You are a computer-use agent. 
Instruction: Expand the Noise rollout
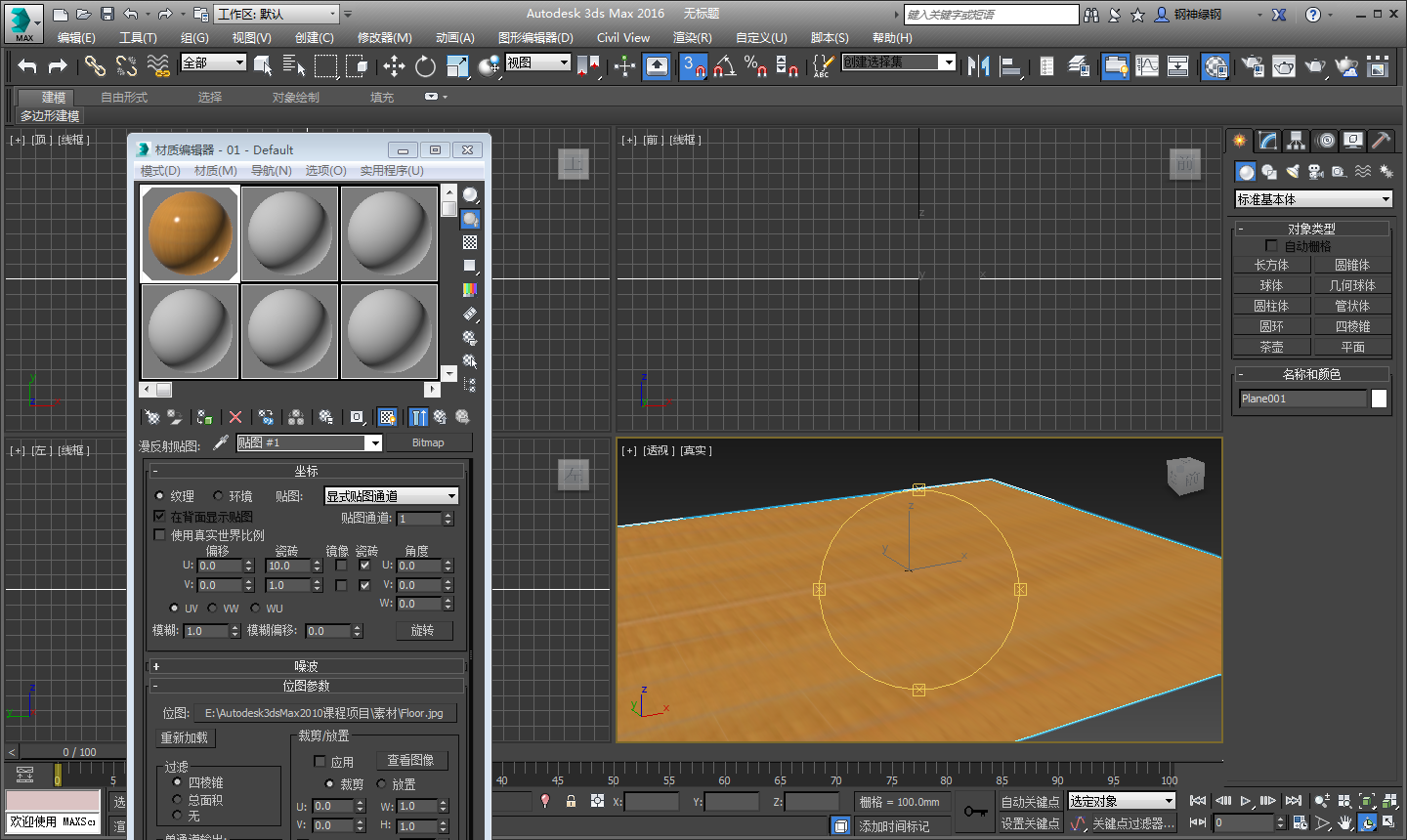(307, 666)
